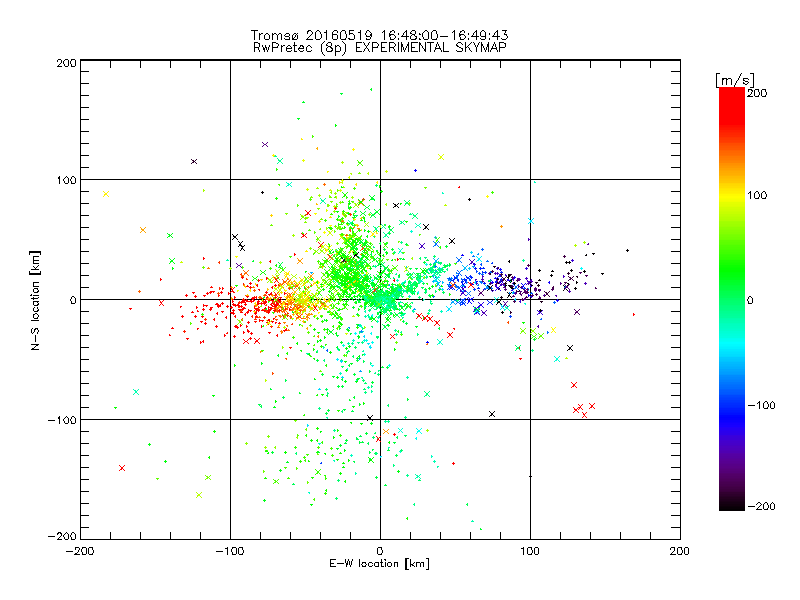Click the colorbar tick label 200
Screen dimensions: 800x600
click(757, 93)
